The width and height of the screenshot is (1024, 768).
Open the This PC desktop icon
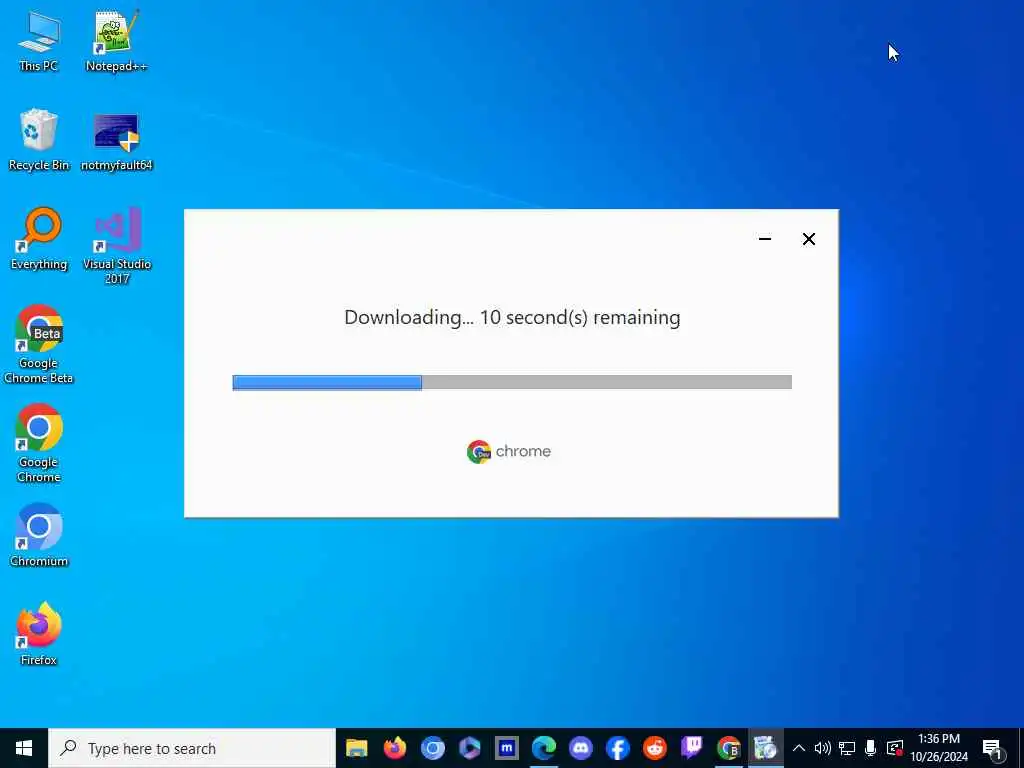[x=39, y=40]
